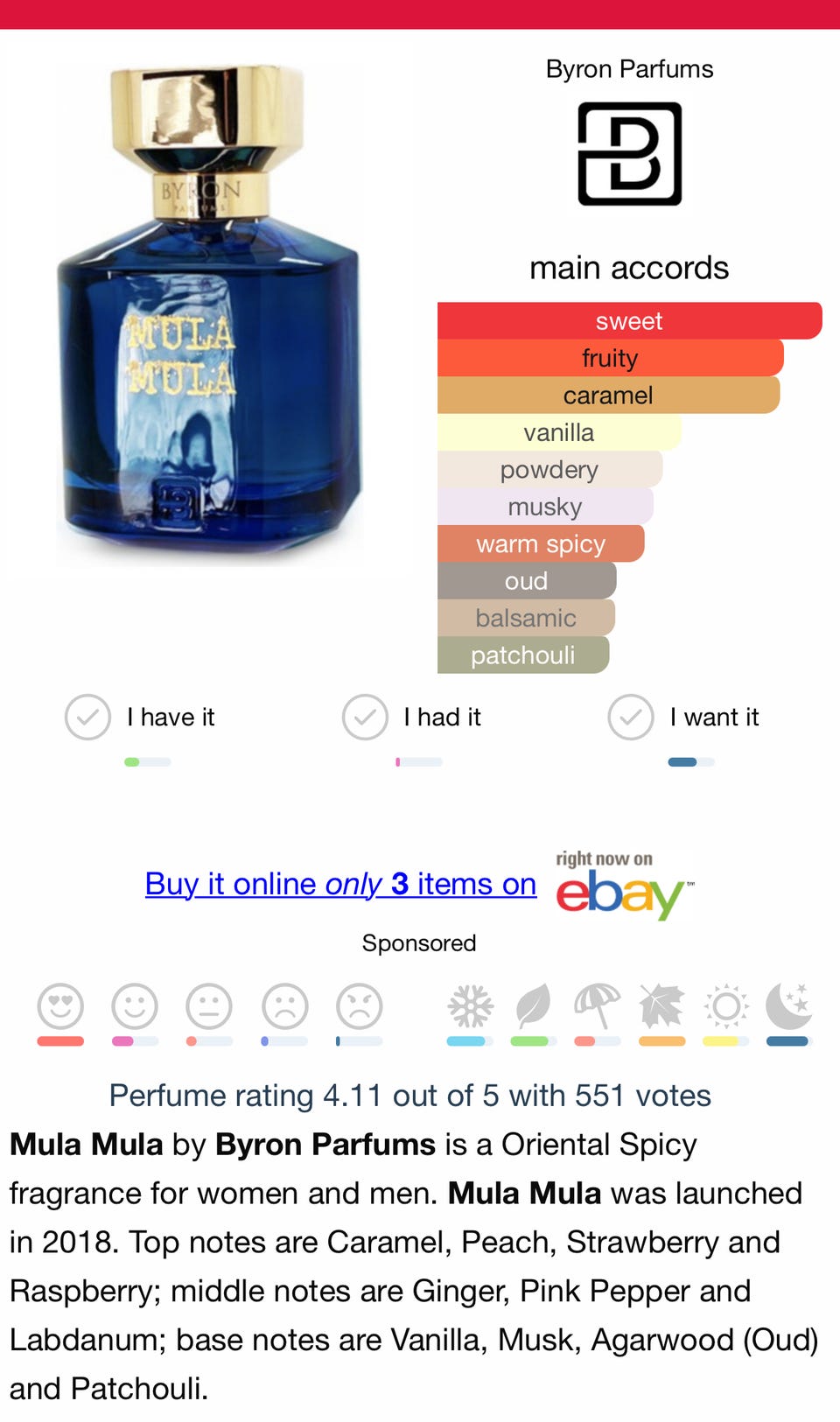Image resolution: width=840 pixels, height=1422 pixels.
Task: Vote spring with the leaf icon
Action: pyautogui.click(x=533, y=1006)
